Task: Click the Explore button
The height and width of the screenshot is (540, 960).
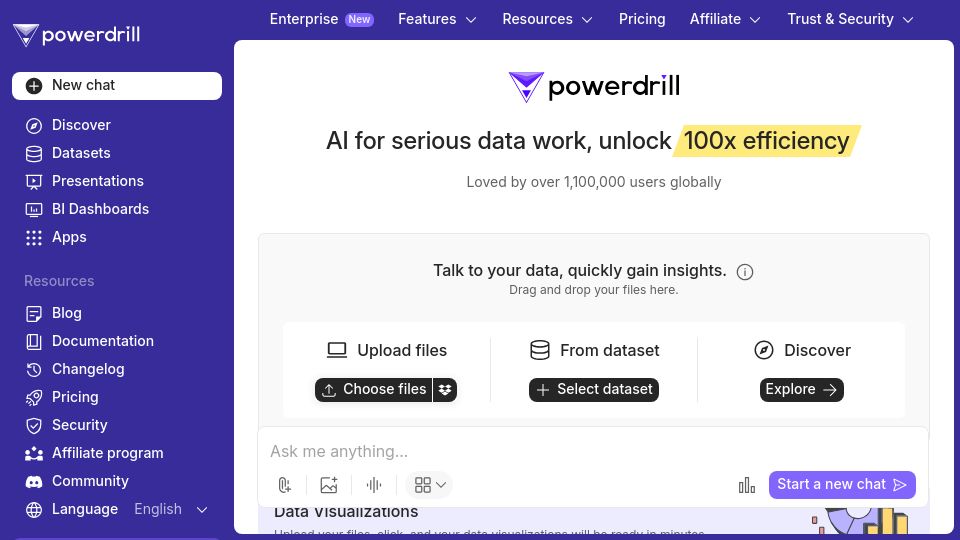Action: tap(801, 390)
